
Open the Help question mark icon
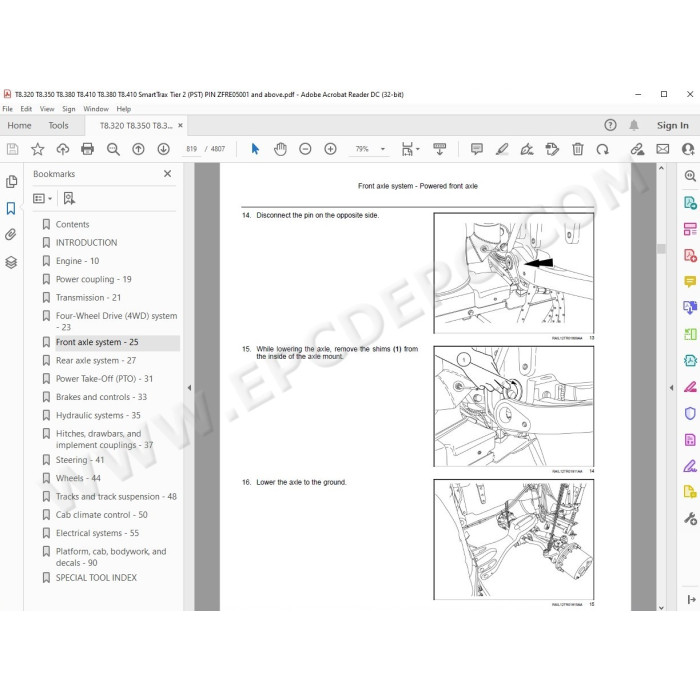[610, 125]
